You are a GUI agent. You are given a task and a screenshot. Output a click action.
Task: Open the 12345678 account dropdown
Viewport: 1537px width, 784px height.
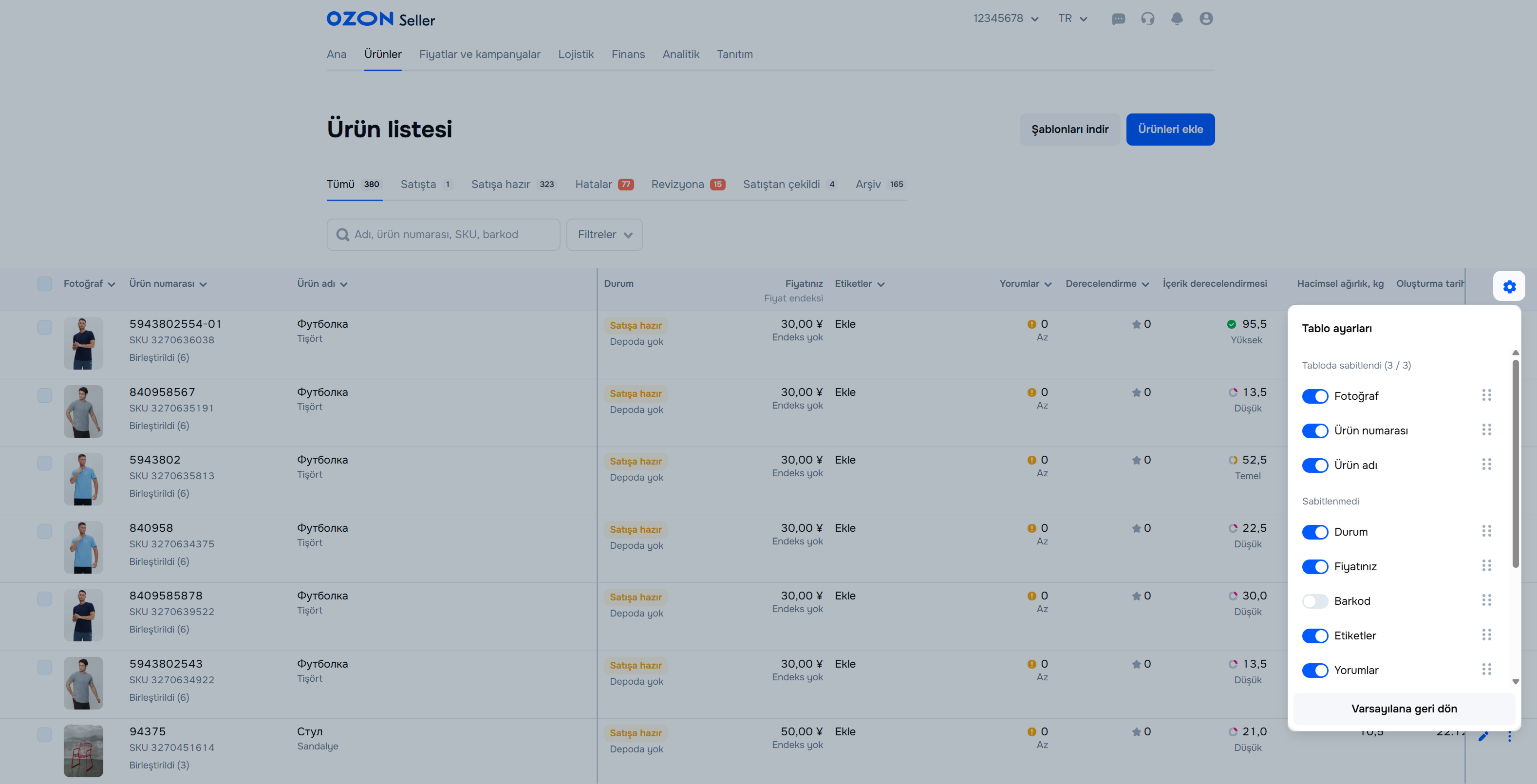coord(1006,19)
